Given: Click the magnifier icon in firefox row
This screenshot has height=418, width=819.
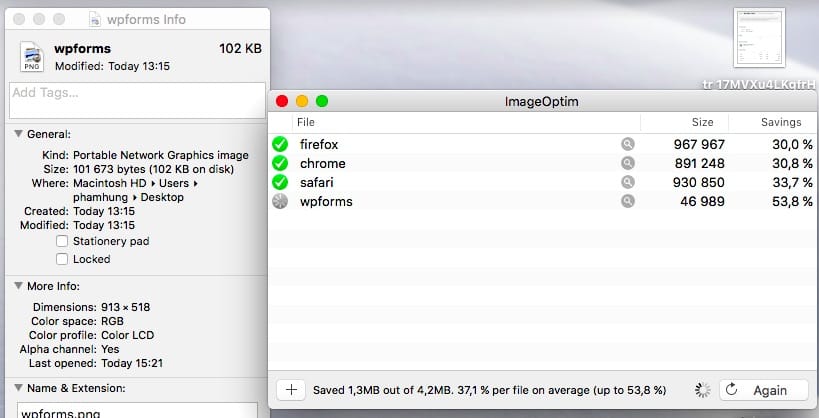Looking at the screenshot, I should [x=627, y=145].
